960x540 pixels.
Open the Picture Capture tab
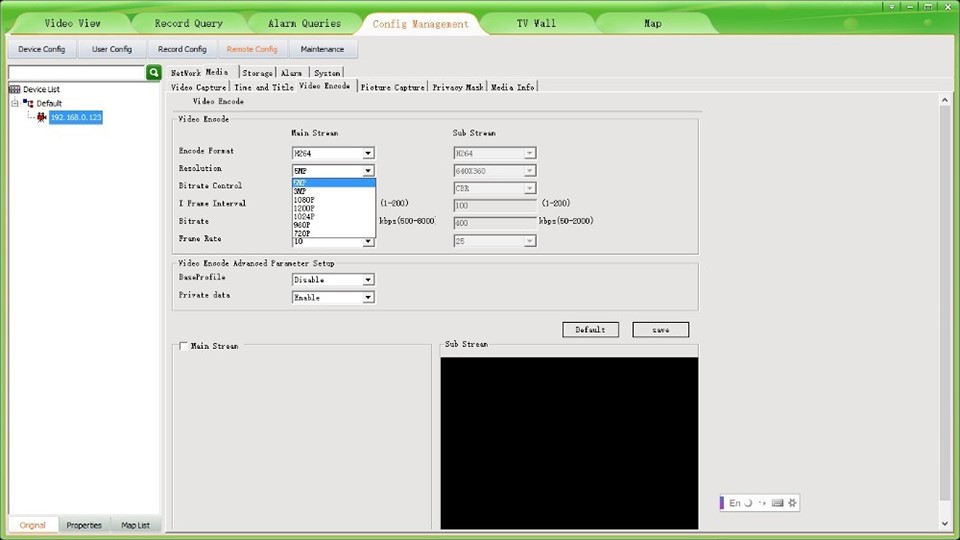point(392,88)
